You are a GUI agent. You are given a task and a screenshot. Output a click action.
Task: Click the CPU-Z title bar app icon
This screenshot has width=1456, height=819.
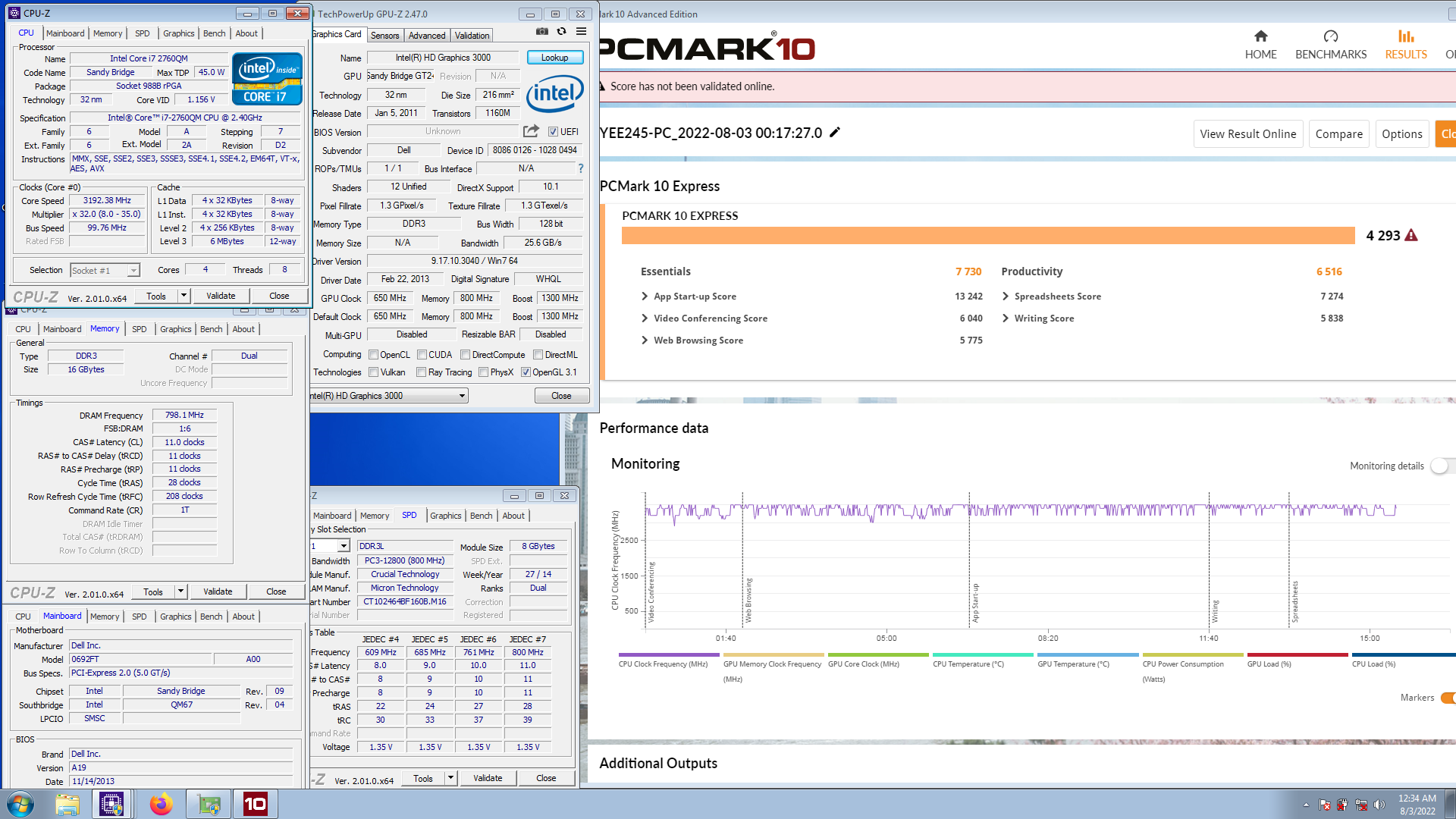click(14, 13)
